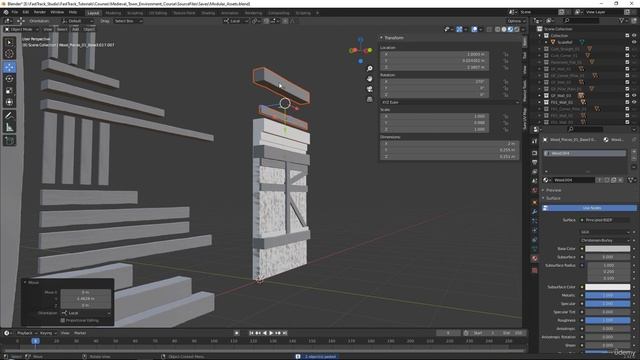Expand the Preview material section
Image resolution: width=640 pixels, height=360 pixels.
click(552, 190)
